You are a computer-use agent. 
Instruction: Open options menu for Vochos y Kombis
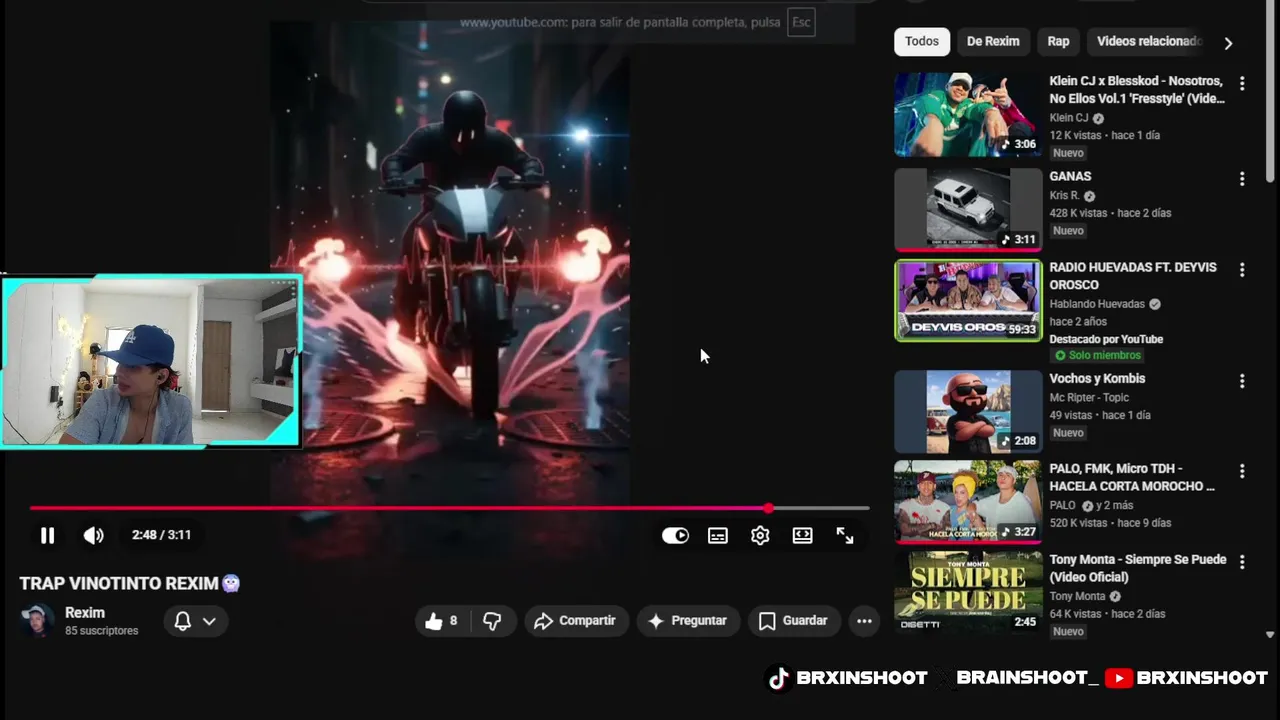click(x=1242, y=381)
